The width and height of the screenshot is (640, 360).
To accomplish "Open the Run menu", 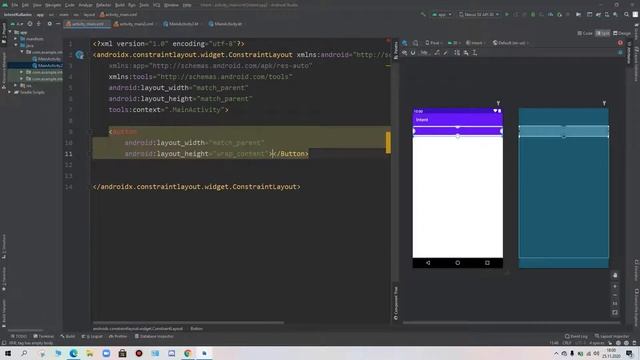I will 132,5.
